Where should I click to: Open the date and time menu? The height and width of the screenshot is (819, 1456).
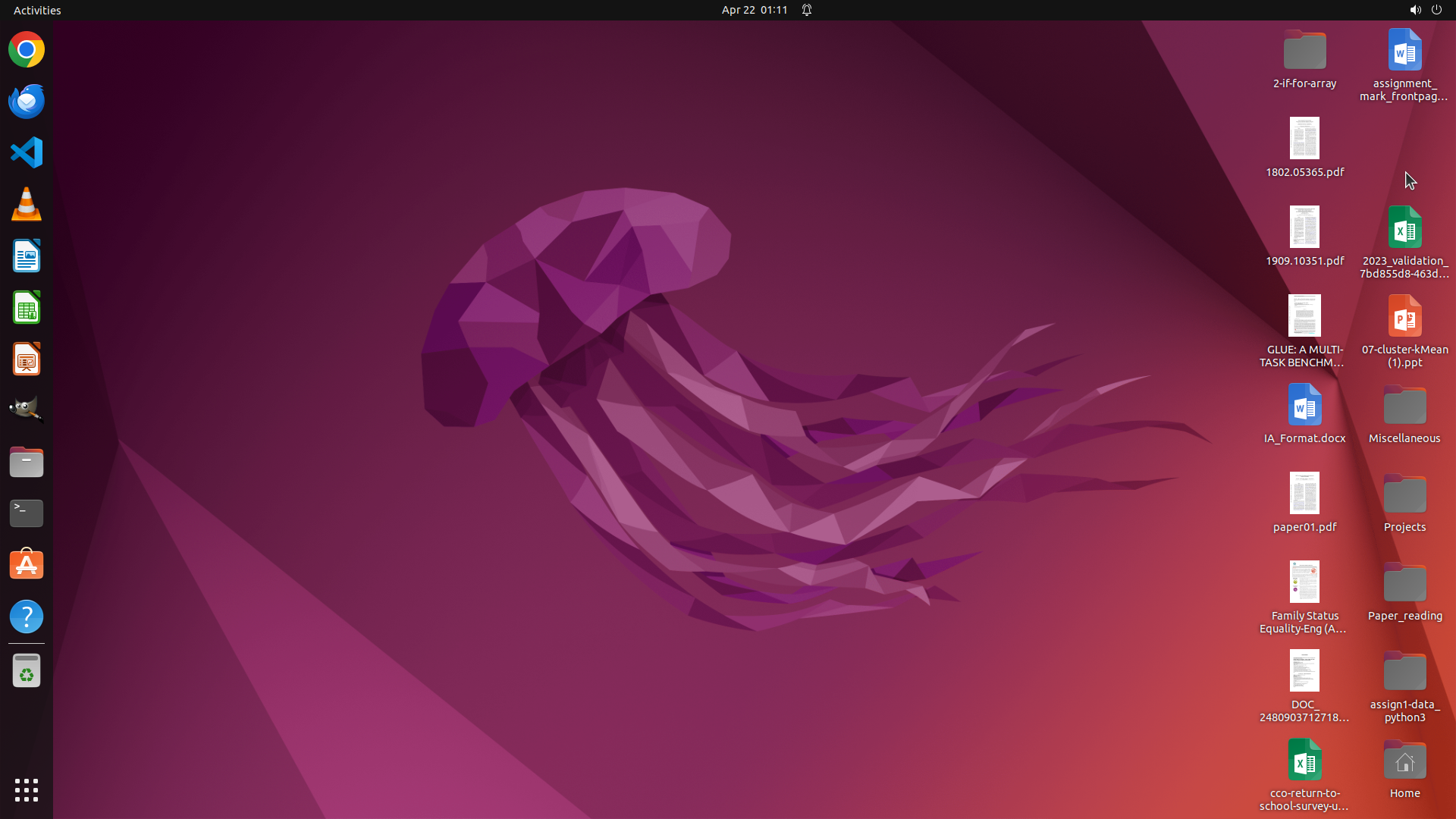tap(754, 10)
